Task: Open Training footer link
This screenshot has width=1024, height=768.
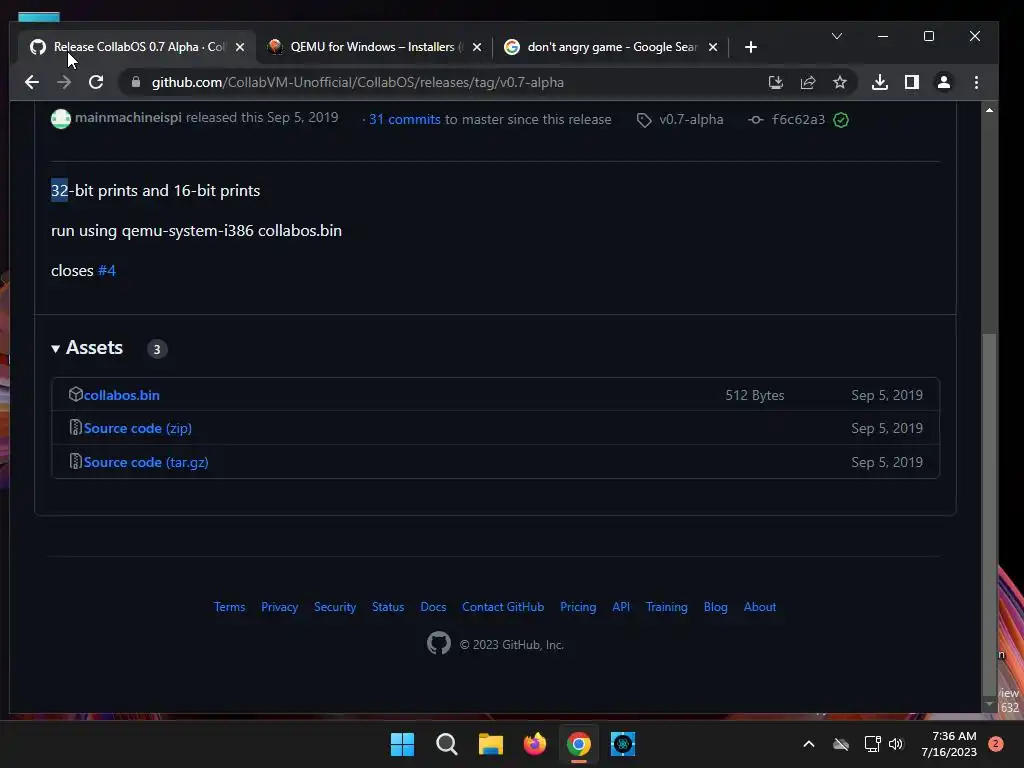Action: tap(666, 607)
